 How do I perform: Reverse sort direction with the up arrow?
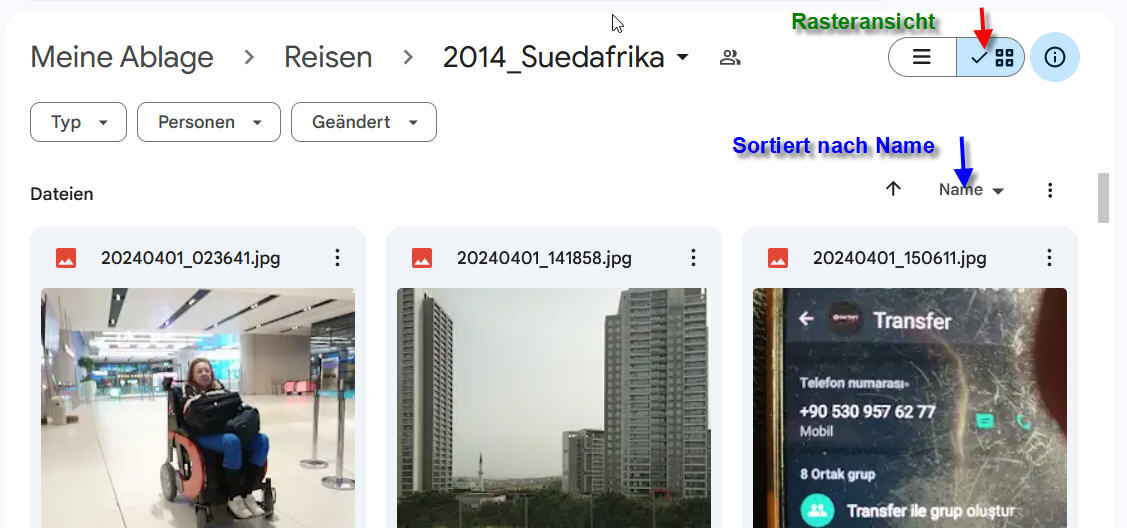click(x=893, y=189)
